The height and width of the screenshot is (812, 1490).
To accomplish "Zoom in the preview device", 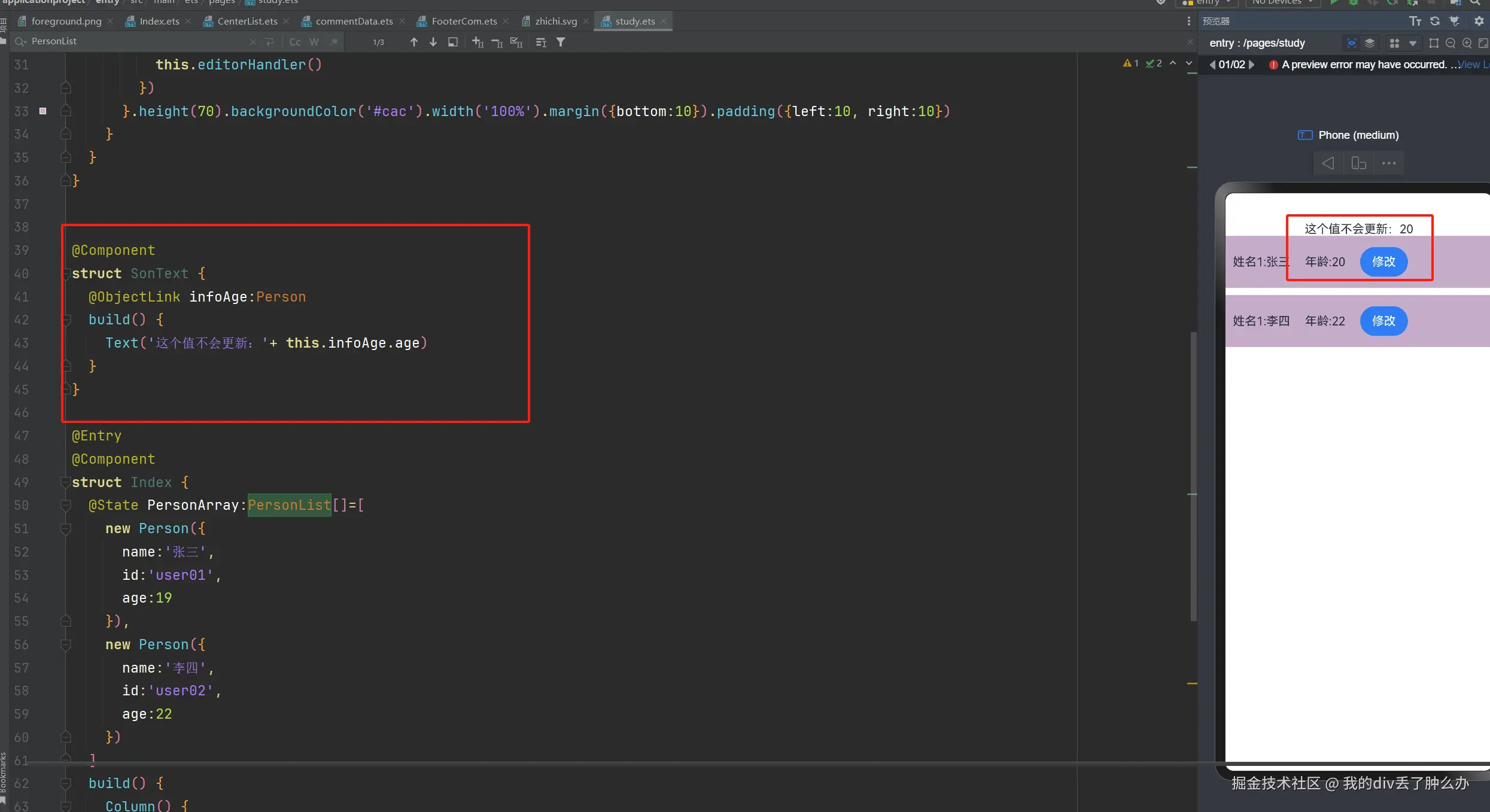I will point(1467,43).
